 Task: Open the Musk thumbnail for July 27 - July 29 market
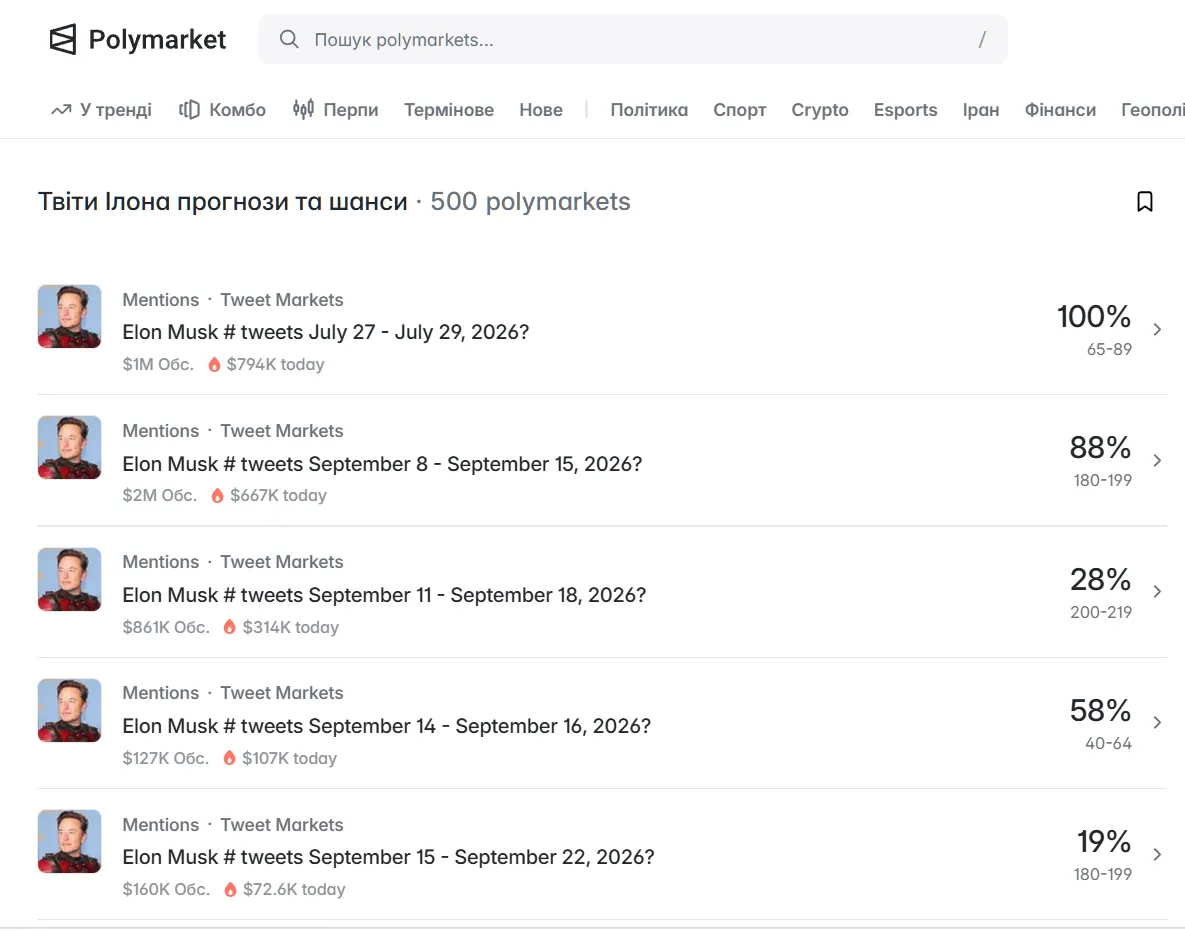coord(70,316)
